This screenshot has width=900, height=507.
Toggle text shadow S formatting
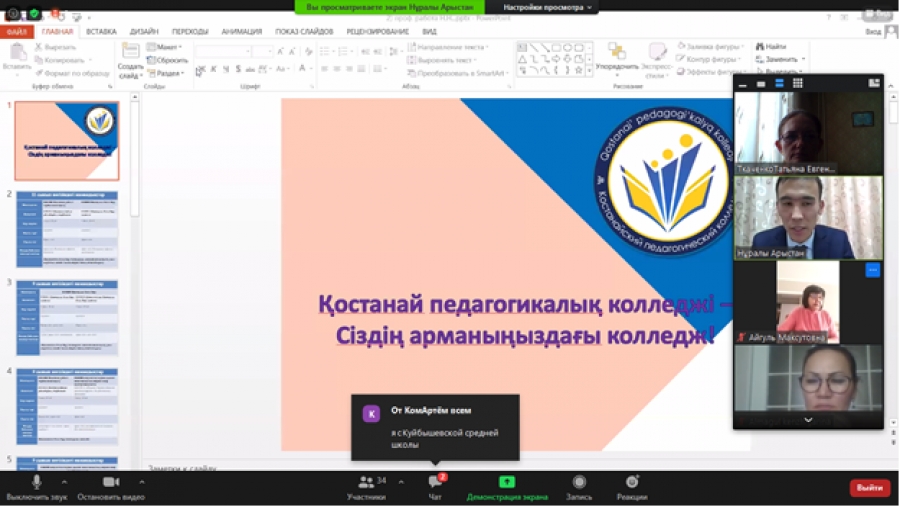(238, 69)
